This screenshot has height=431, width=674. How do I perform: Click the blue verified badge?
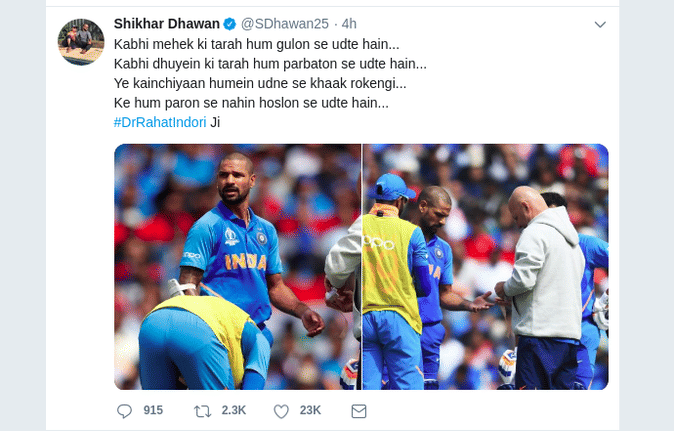(x=230, y=24)
